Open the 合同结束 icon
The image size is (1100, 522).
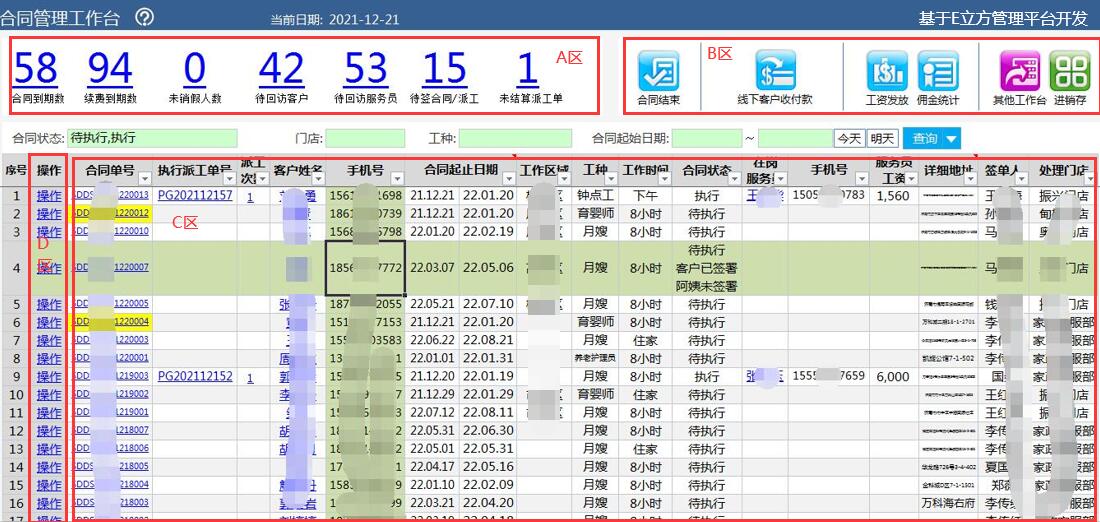658,72
